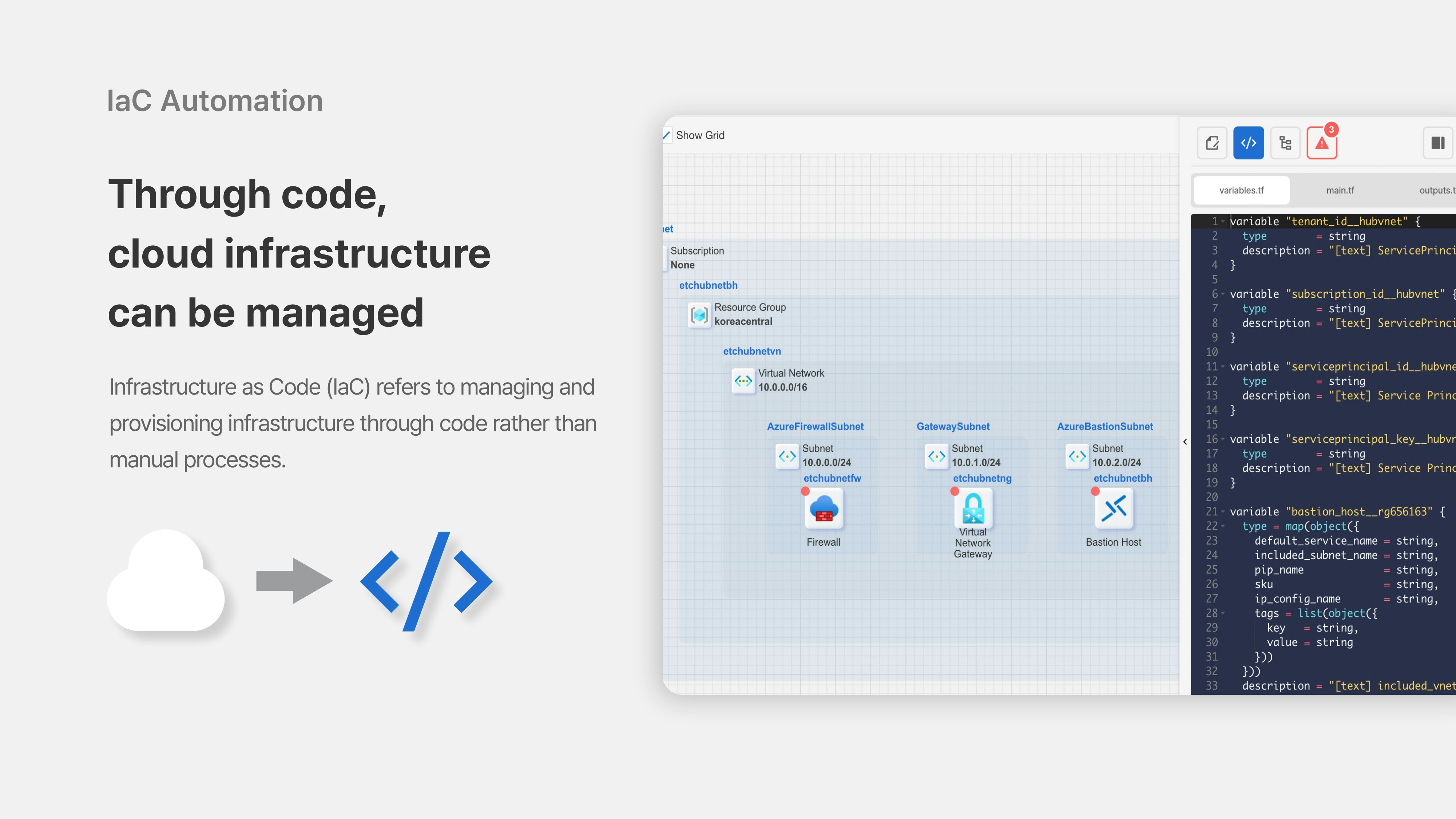This screenshot has height=819, width=1456.
Task: Click the pip_name code line
Action: click(x=1346, y=570)
